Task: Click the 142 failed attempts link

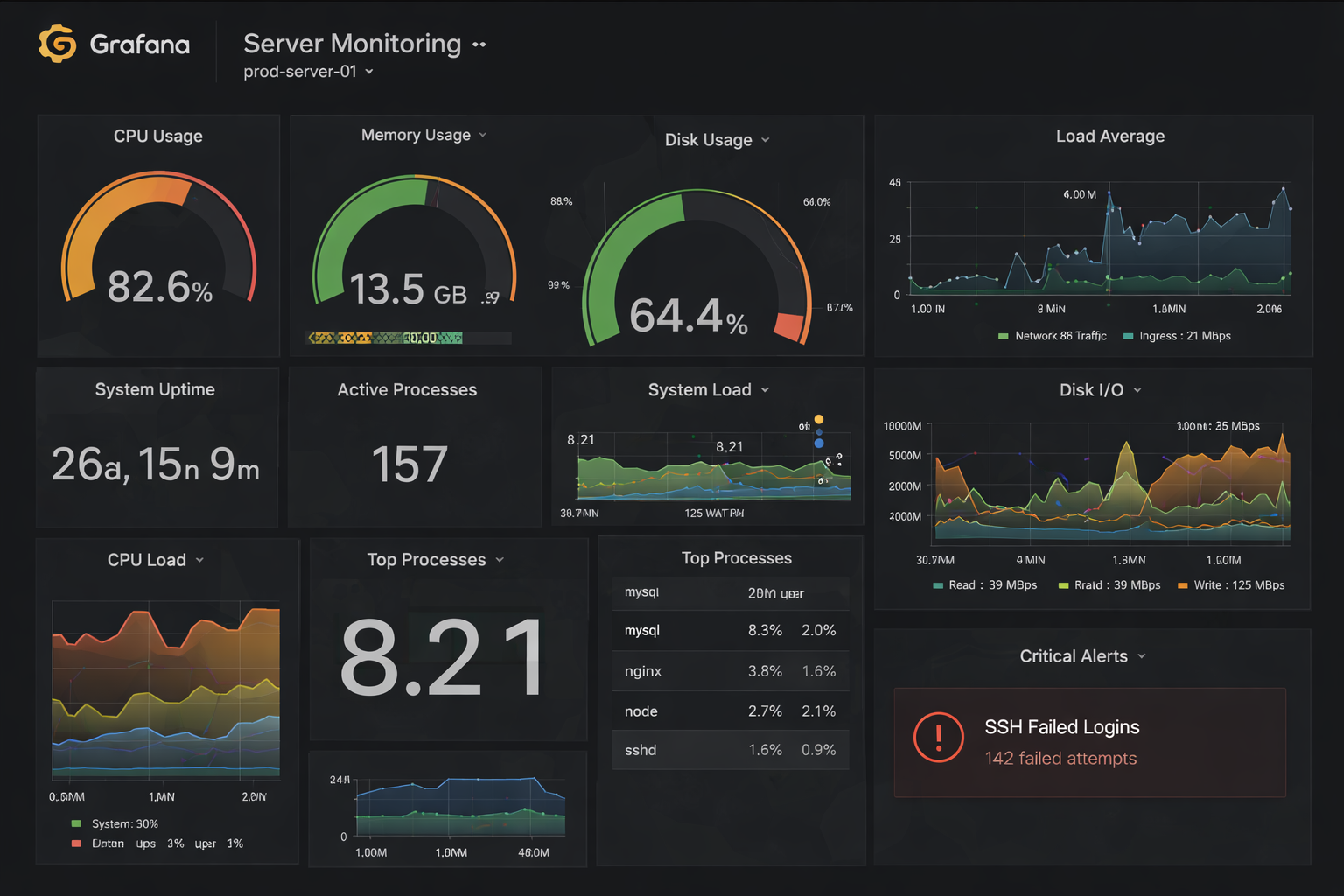Action: pos(1060,759)
